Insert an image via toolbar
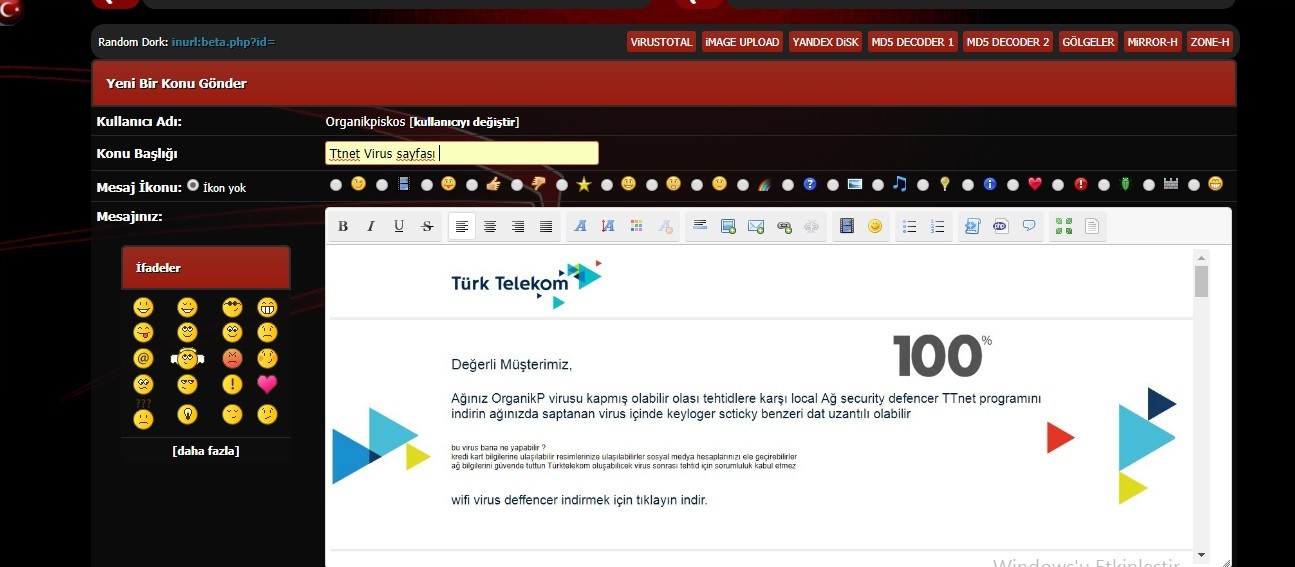The height and width of the screenshot is (567, 1295). click(728, 227)
